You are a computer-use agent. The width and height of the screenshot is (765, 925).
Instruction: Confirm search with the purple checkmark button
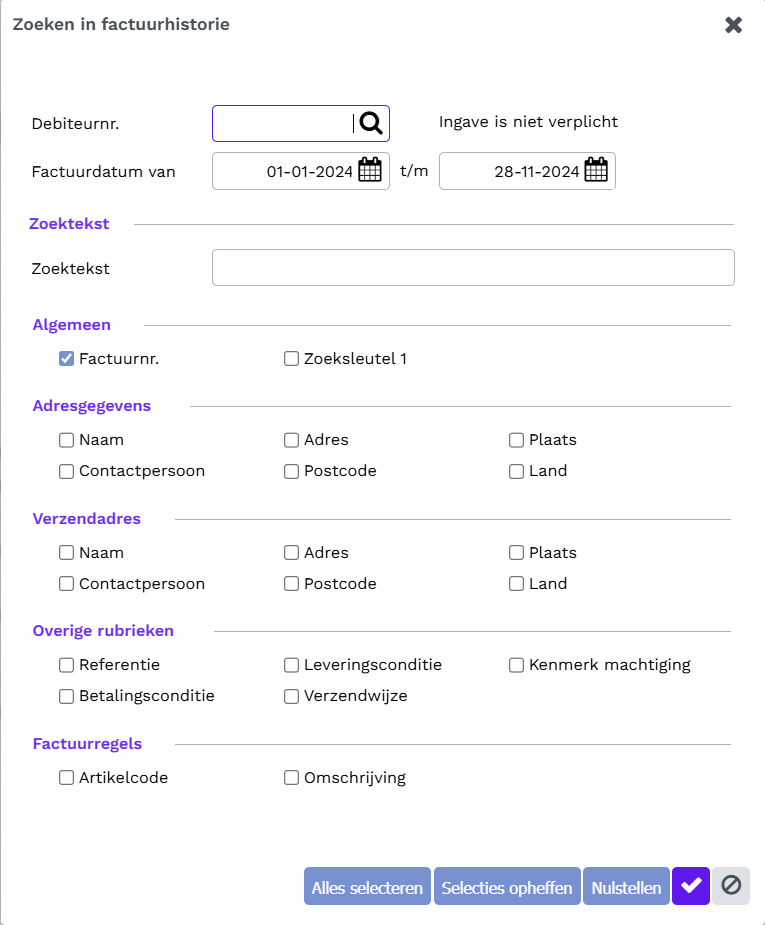click(x=691, y=886)
